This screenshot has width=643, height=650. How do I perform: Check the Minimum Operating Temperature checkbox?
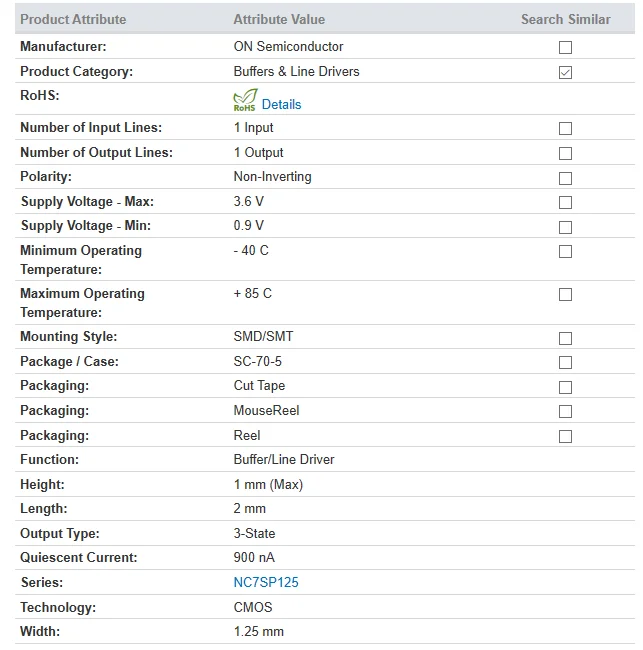pyautogui.click(x=565, y=251)
